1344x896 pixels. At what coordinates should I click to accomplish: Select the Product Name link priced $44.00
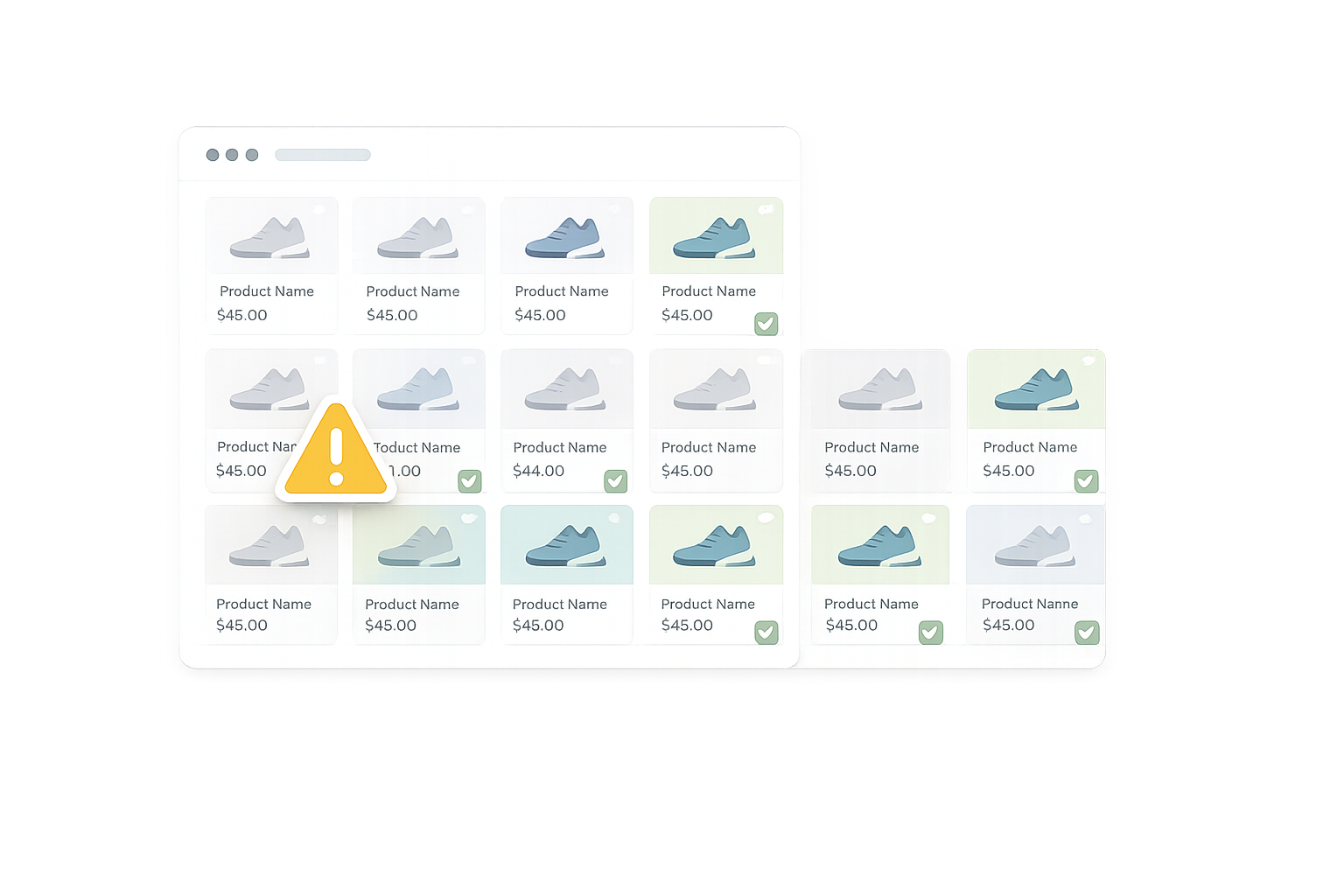[559, 447]
